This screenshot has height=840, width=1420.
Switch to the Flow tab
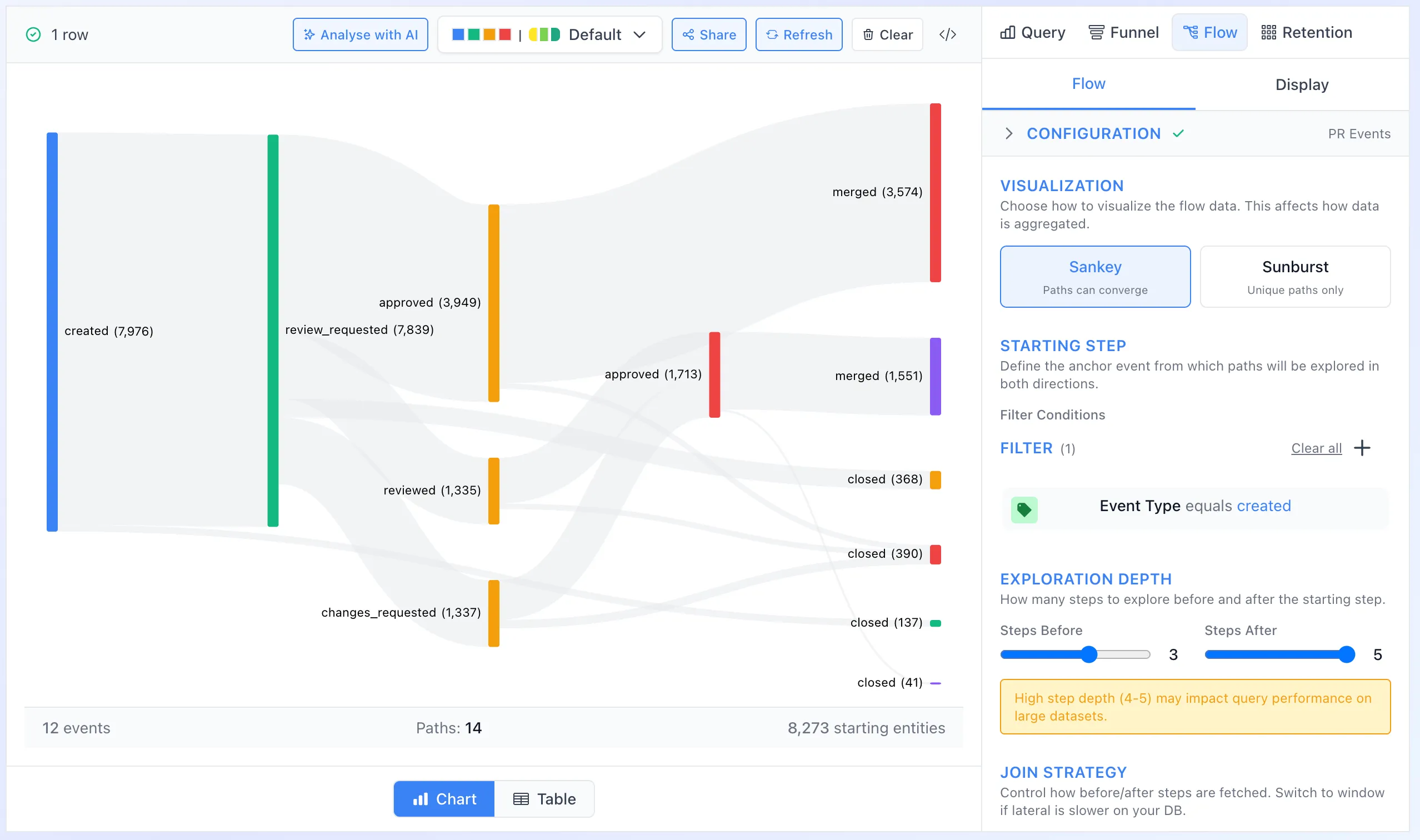[1088, 84]
